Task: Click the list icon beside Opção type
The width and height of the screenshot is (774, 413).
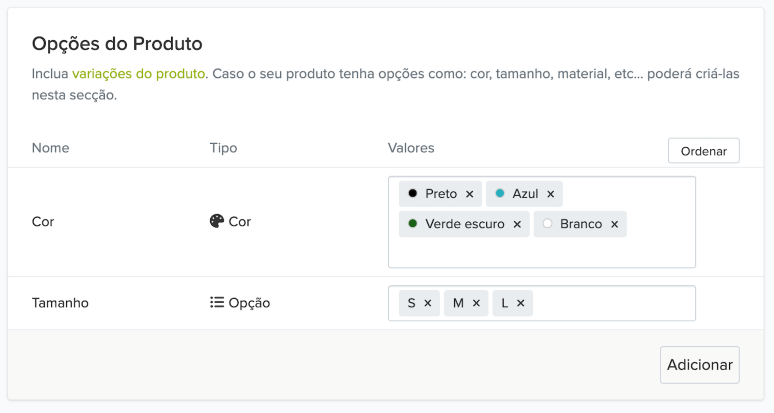Action: 217,303
